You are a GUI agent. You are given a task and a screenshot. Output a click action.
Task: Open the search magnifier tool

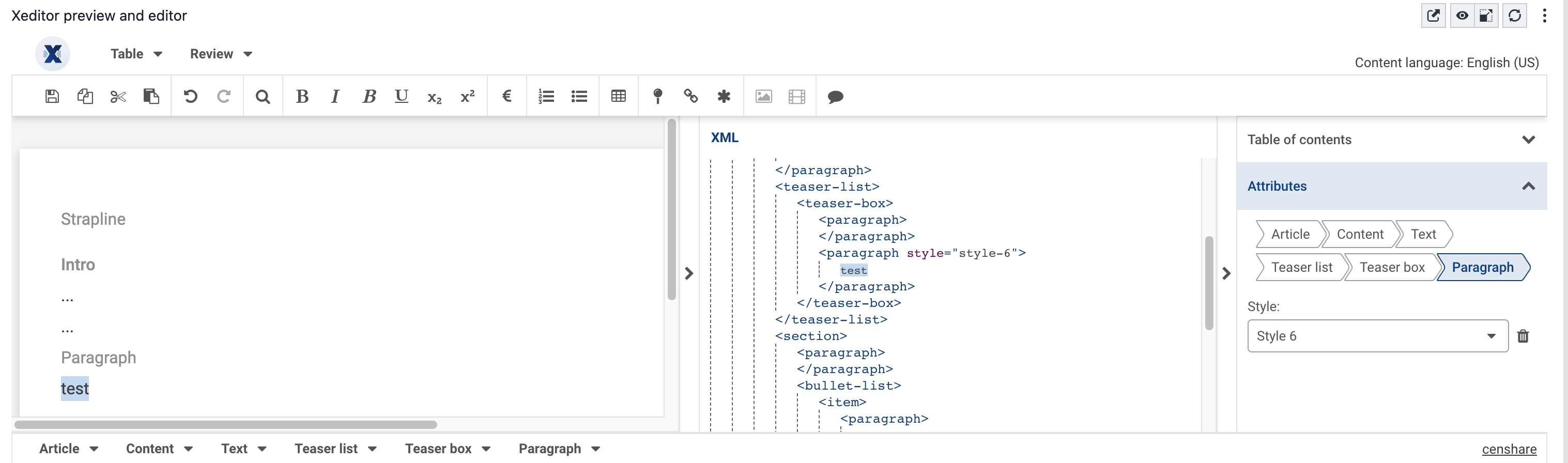(263, 96)
